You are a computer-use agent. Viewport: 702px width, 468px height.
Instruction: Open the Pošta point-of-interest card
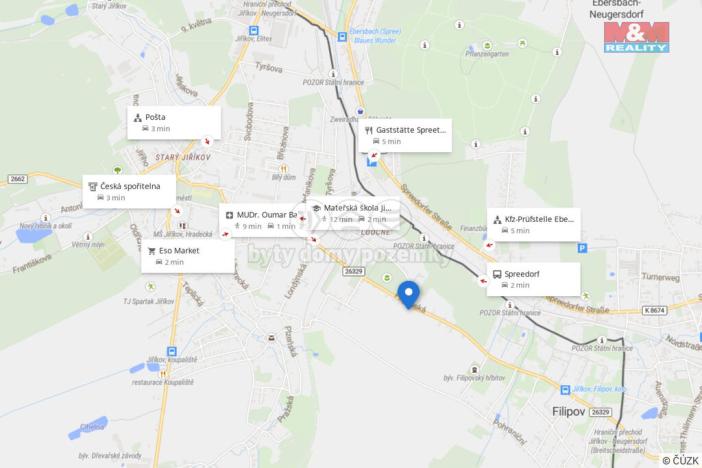[174, 123]
